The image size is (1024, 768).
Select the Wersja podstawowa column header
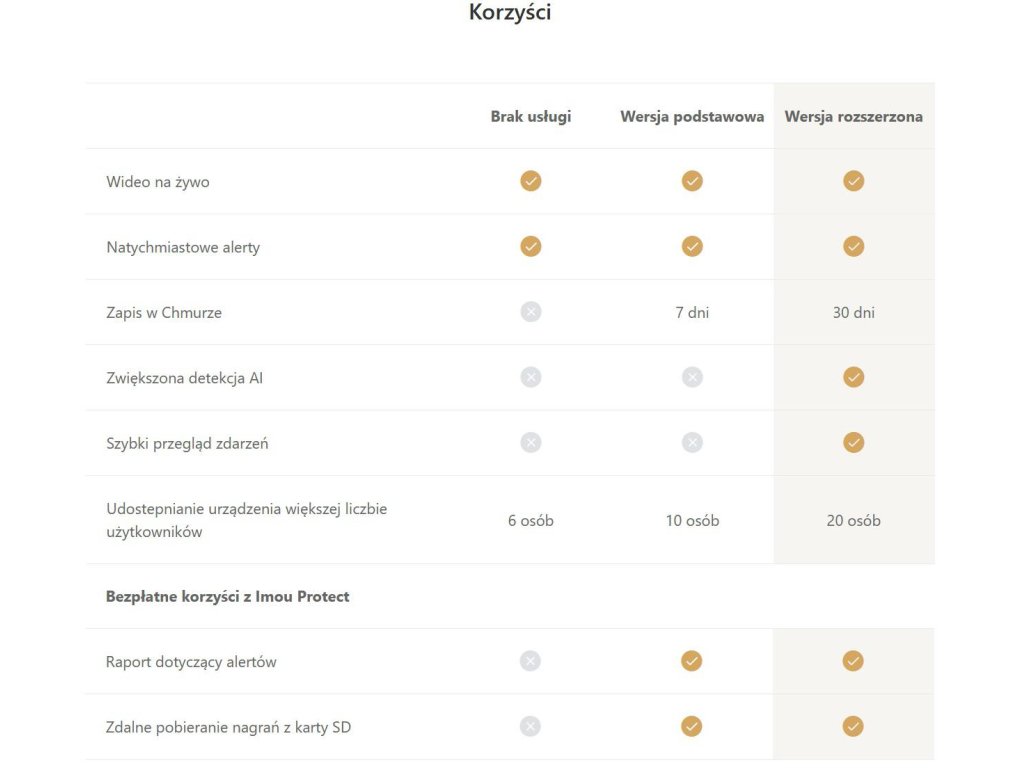click(x=692, y=116)
